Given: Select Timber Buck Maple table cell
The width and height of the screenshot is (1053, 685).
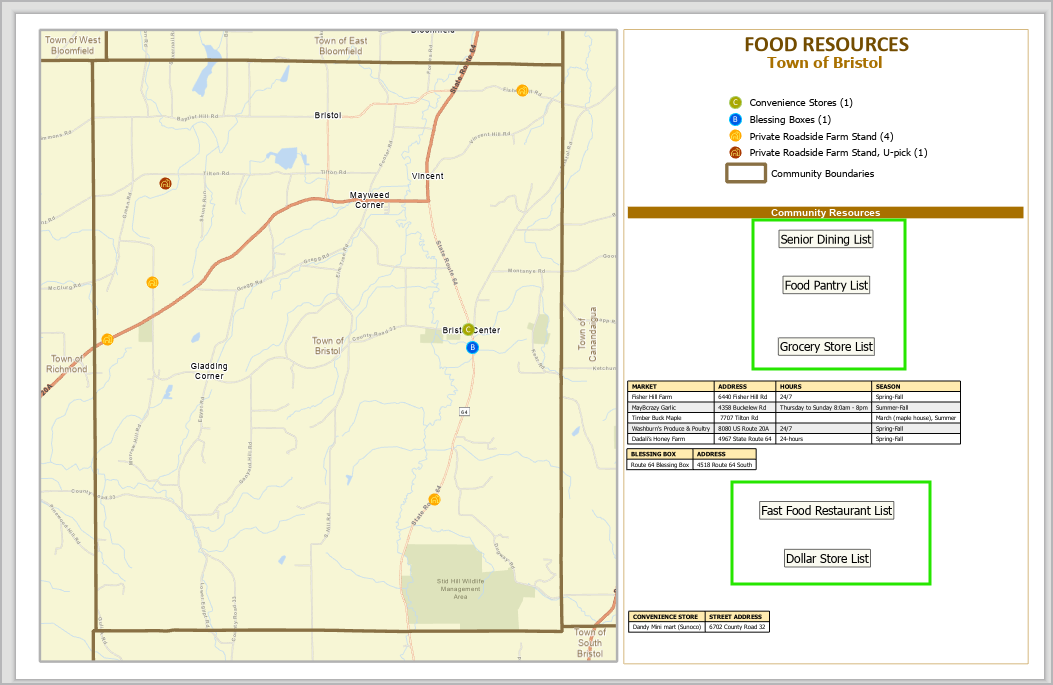Looking at the screenshot, I should pyautogui.click(x=671, y=418).
